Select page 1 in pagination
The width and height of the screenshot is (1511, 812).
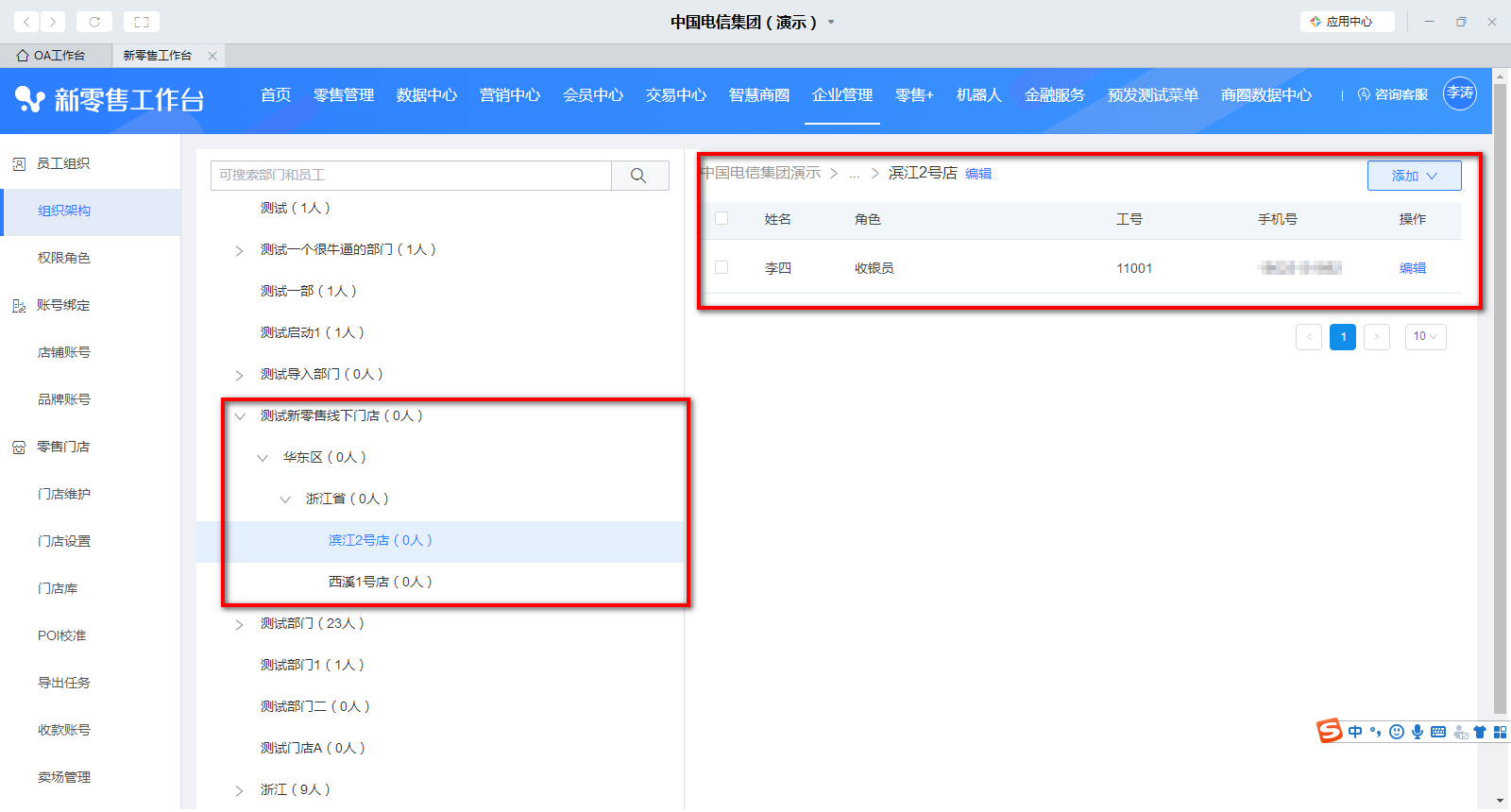pos(1343,337)
